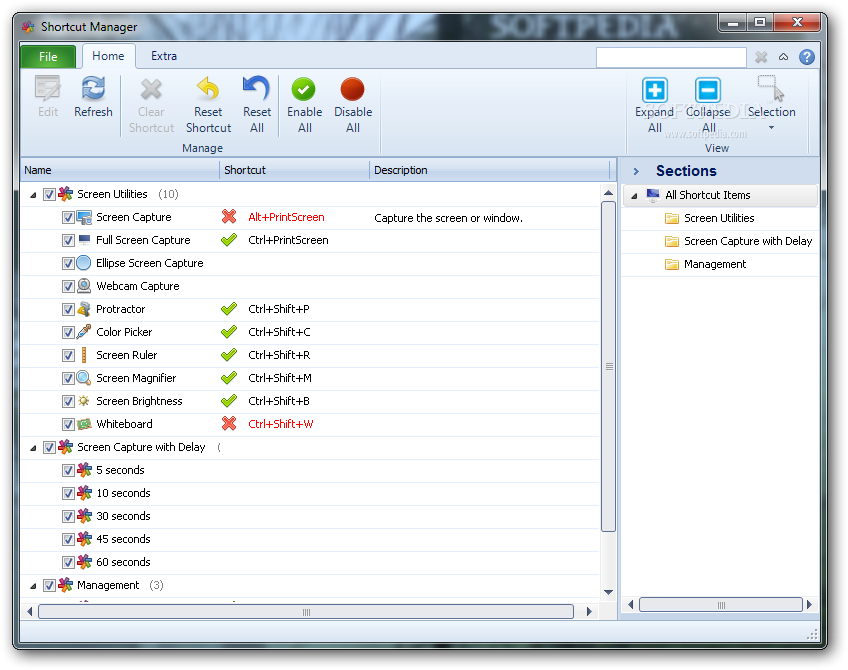
Task: Click the Webcam Capture icon
Action: [x=84, y=286]
